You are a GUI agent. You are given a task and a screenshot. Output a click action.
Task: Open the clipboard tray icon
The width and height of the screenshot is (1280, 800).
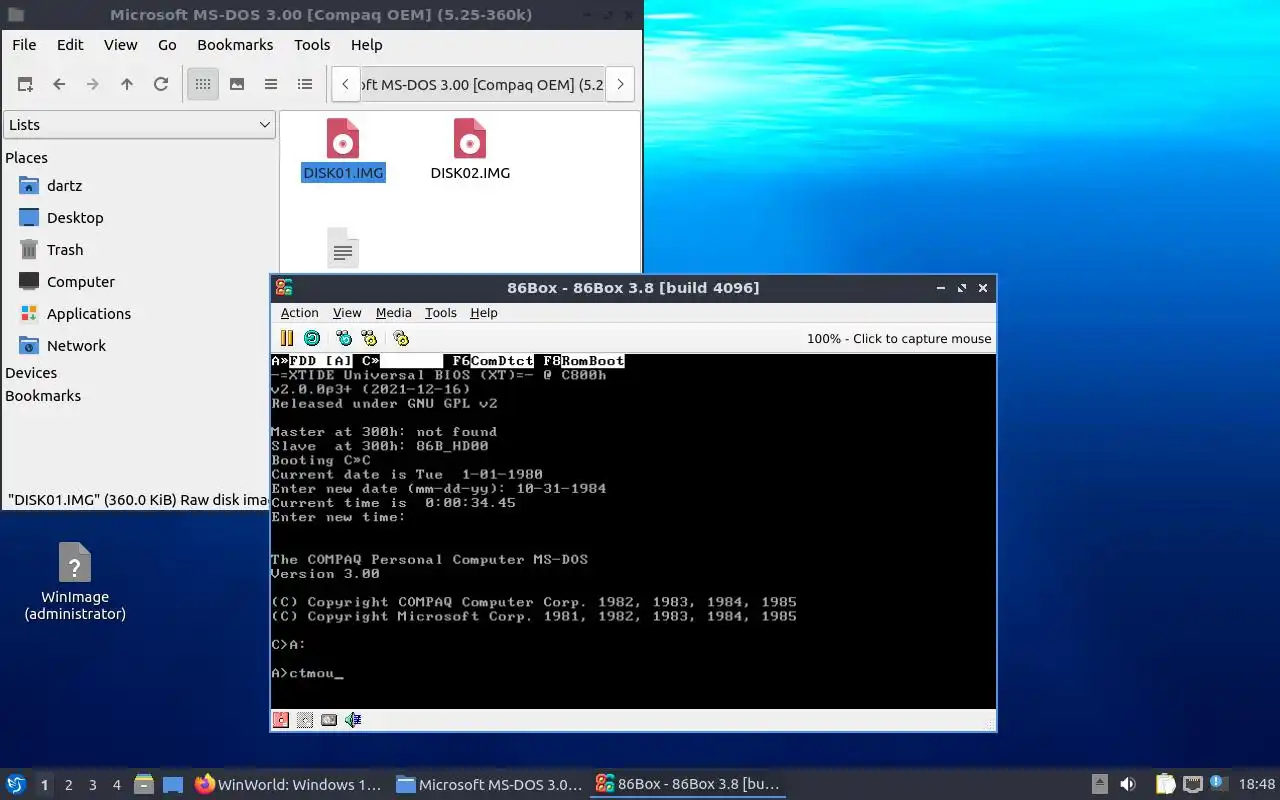1166,785
